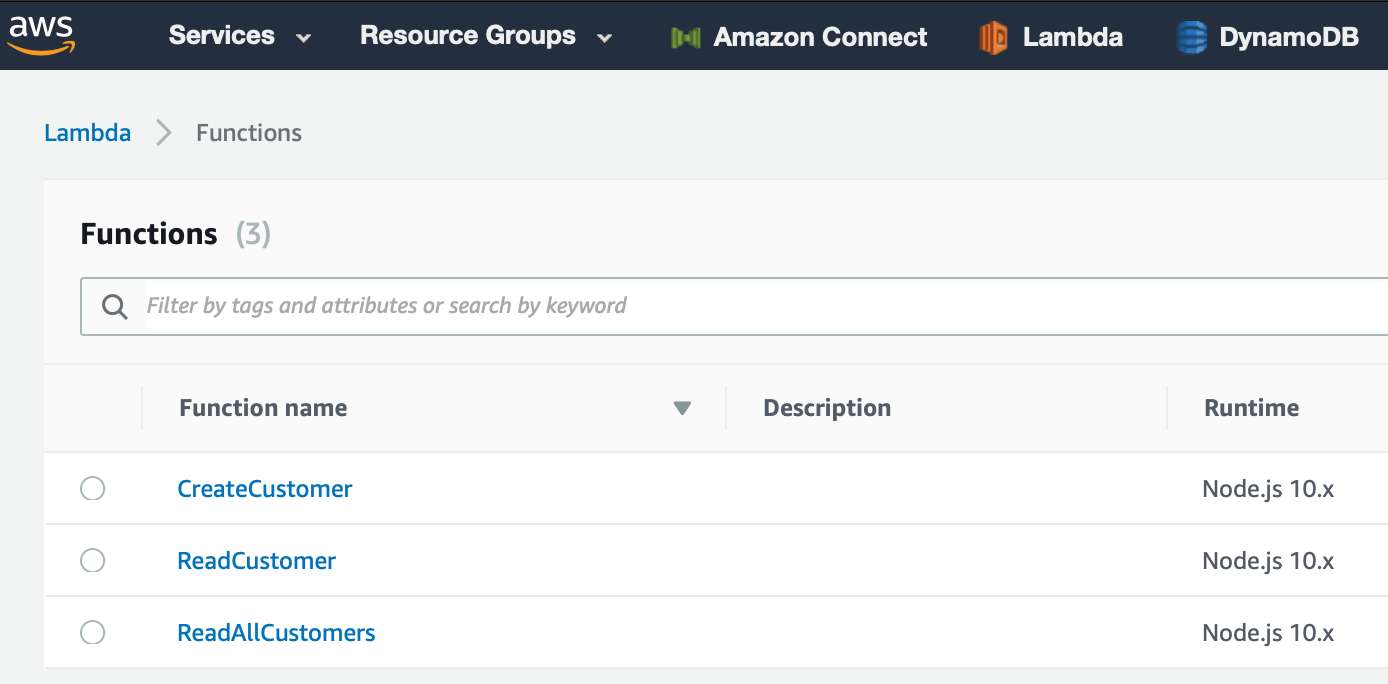Go to Lambda breadcrumb link
Image resolution: width=1388 pixels, height=684 pixels.
pyautogui.click(x=88, y=133)
